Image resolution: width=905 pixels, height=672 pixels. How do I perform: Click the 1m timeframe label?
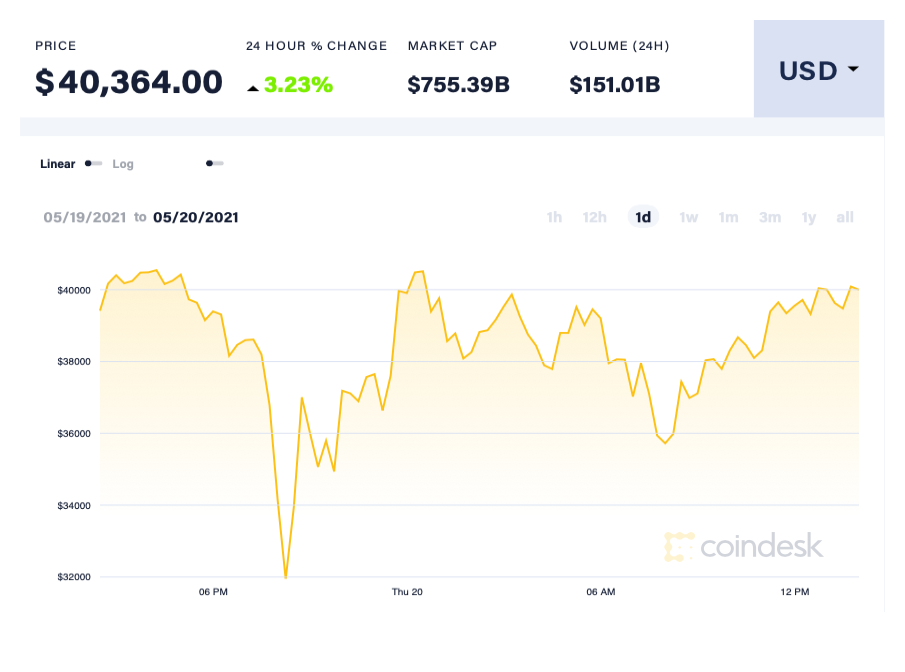click(728, 217)
